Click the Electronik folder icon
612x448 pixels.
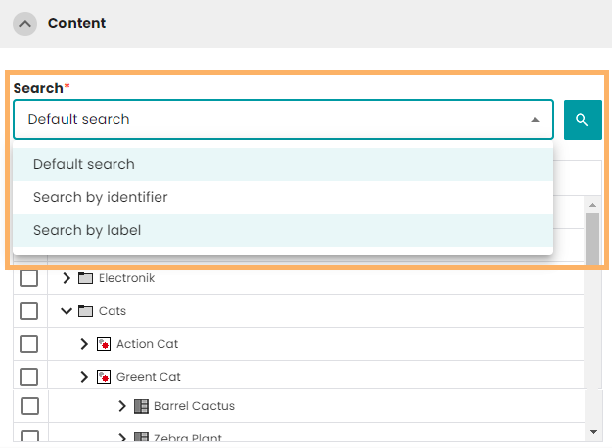pyautogui.click(x=85, y=278)
